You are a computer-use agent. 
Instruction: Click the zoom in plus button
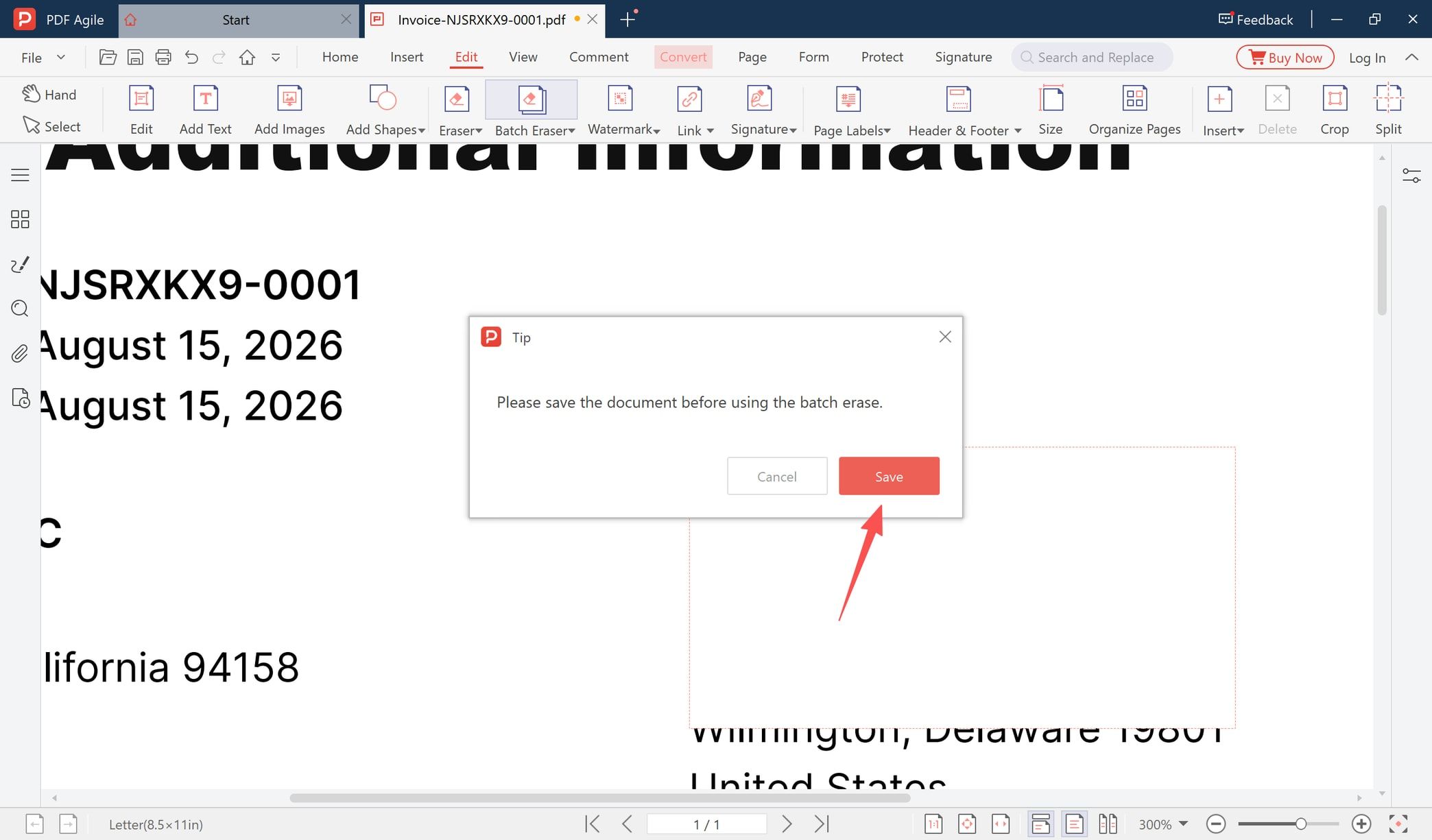(x=1361, y=824)
